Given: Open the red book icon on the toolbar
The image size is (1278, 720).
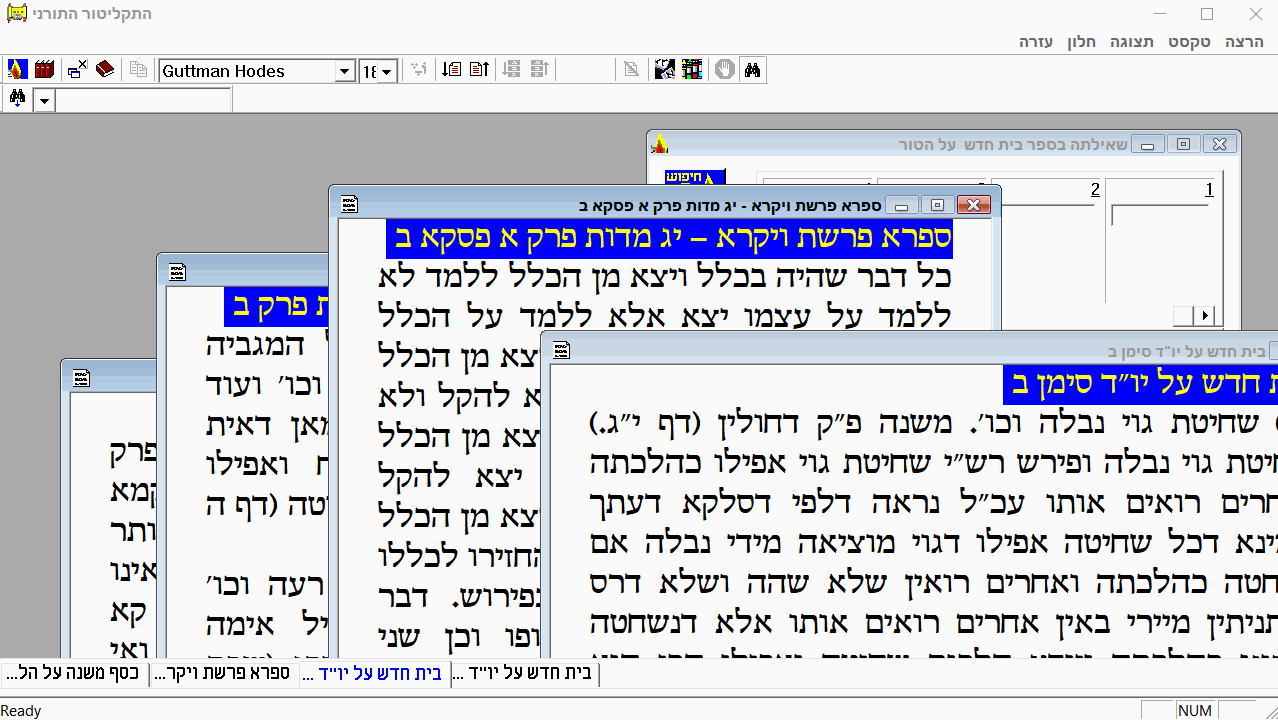Looking at the screenshot, I should pyautogui.click(x=104, y=69).
